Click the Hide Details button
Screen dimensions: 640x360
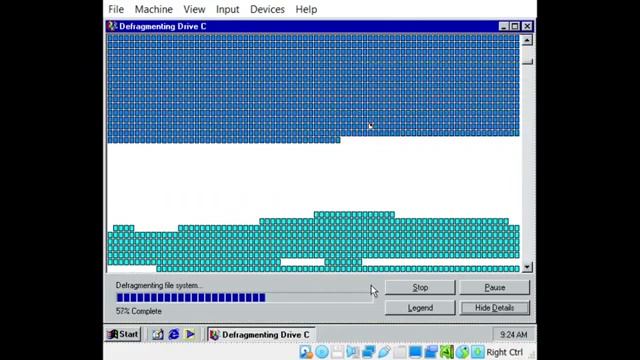click(x=495, y=308)
